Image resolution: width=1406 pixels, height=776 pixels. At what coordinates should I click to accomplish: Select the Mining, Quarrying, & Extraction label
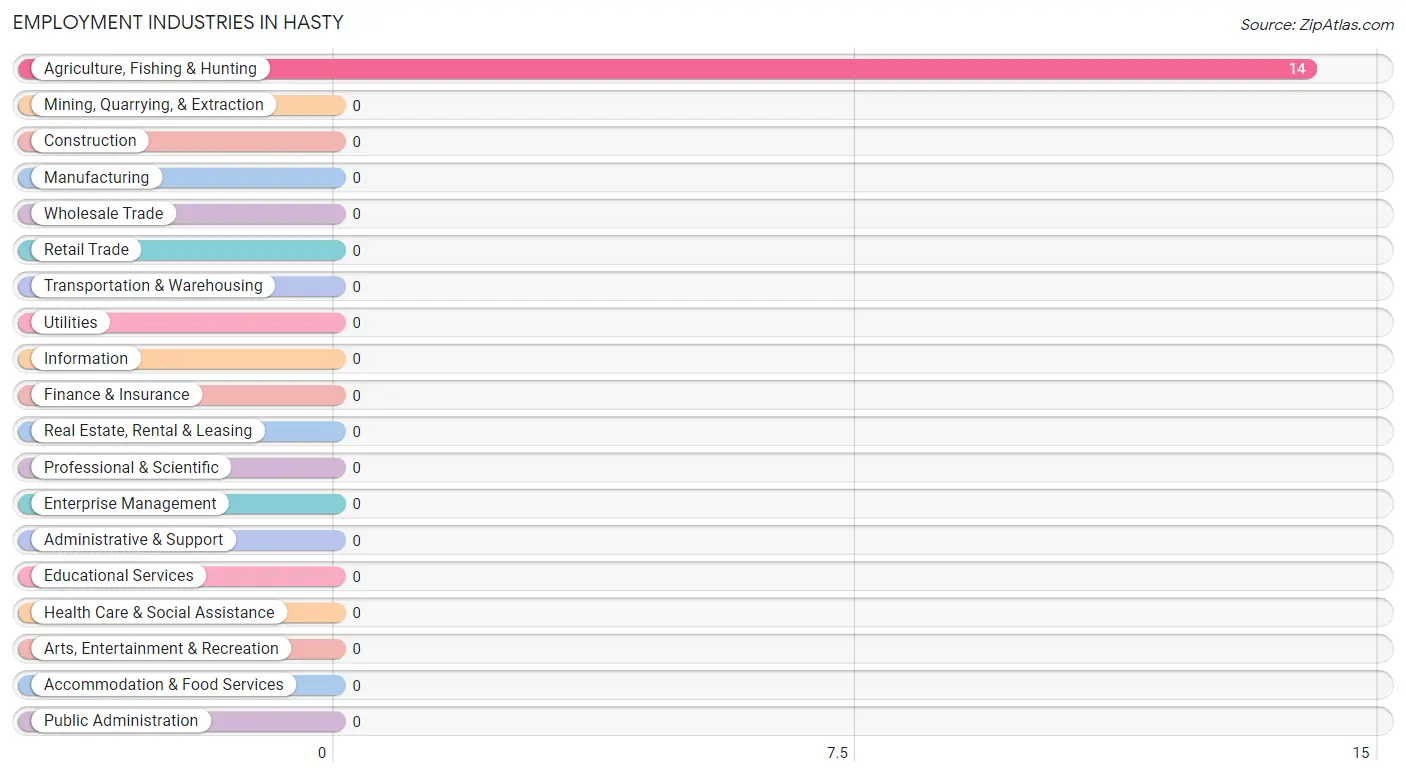pyautogui.click(x=154, y=105)
